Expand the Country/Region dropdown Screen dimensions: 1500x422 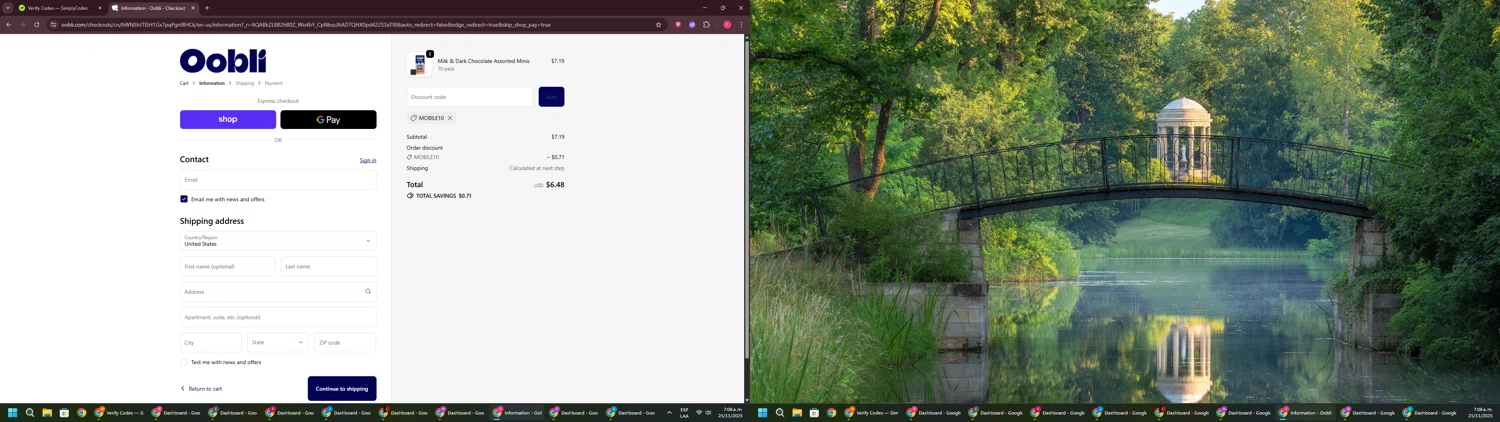click(x=278, y=241)
